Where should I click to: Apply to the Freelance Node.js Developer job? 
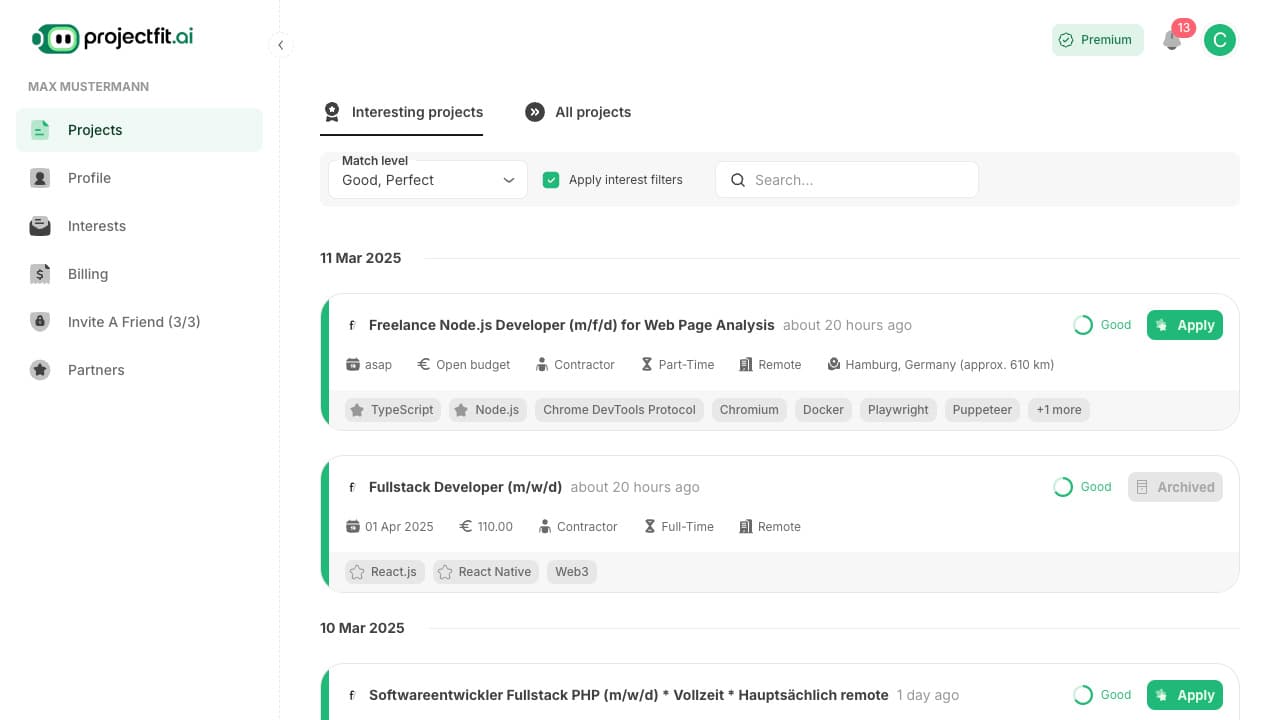[x=1184, y=325]
